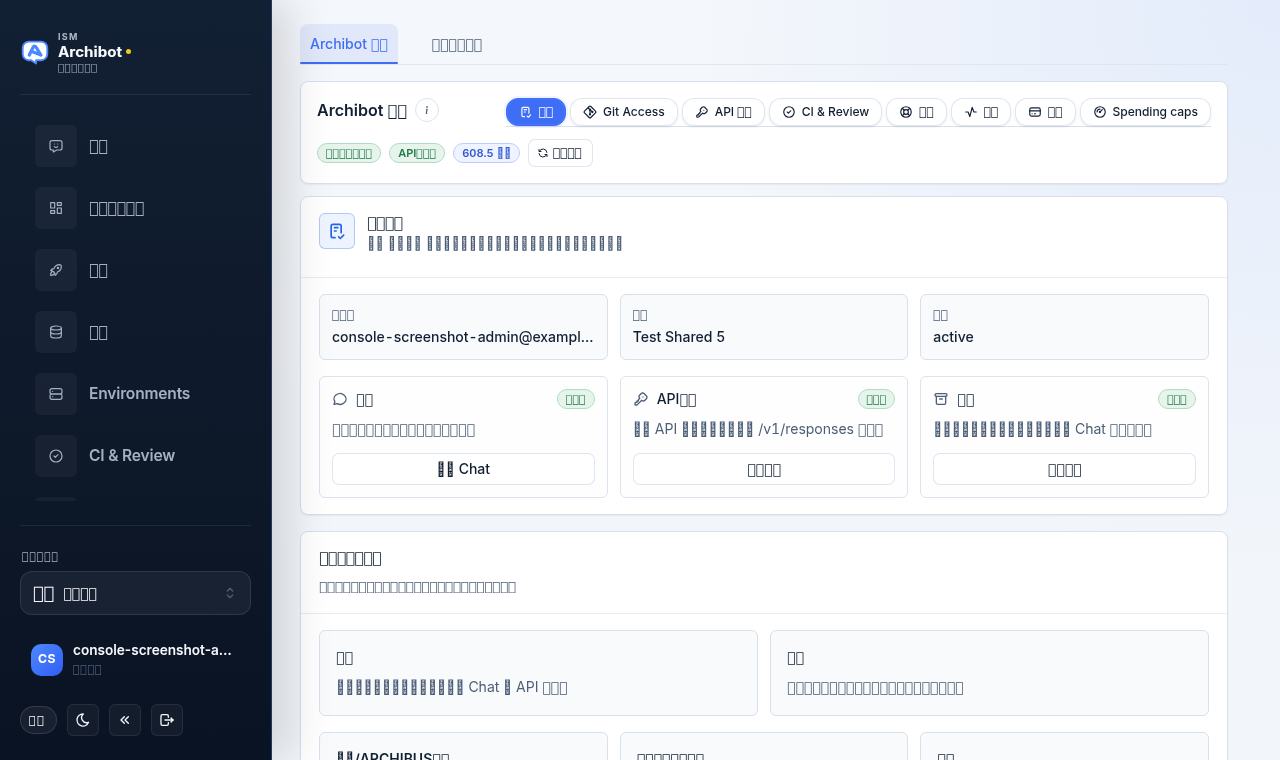The height and width of the screenshot is (760, 1280).
Task: Open the smiley chat bubble sidebar item
Action: [56, 146]
